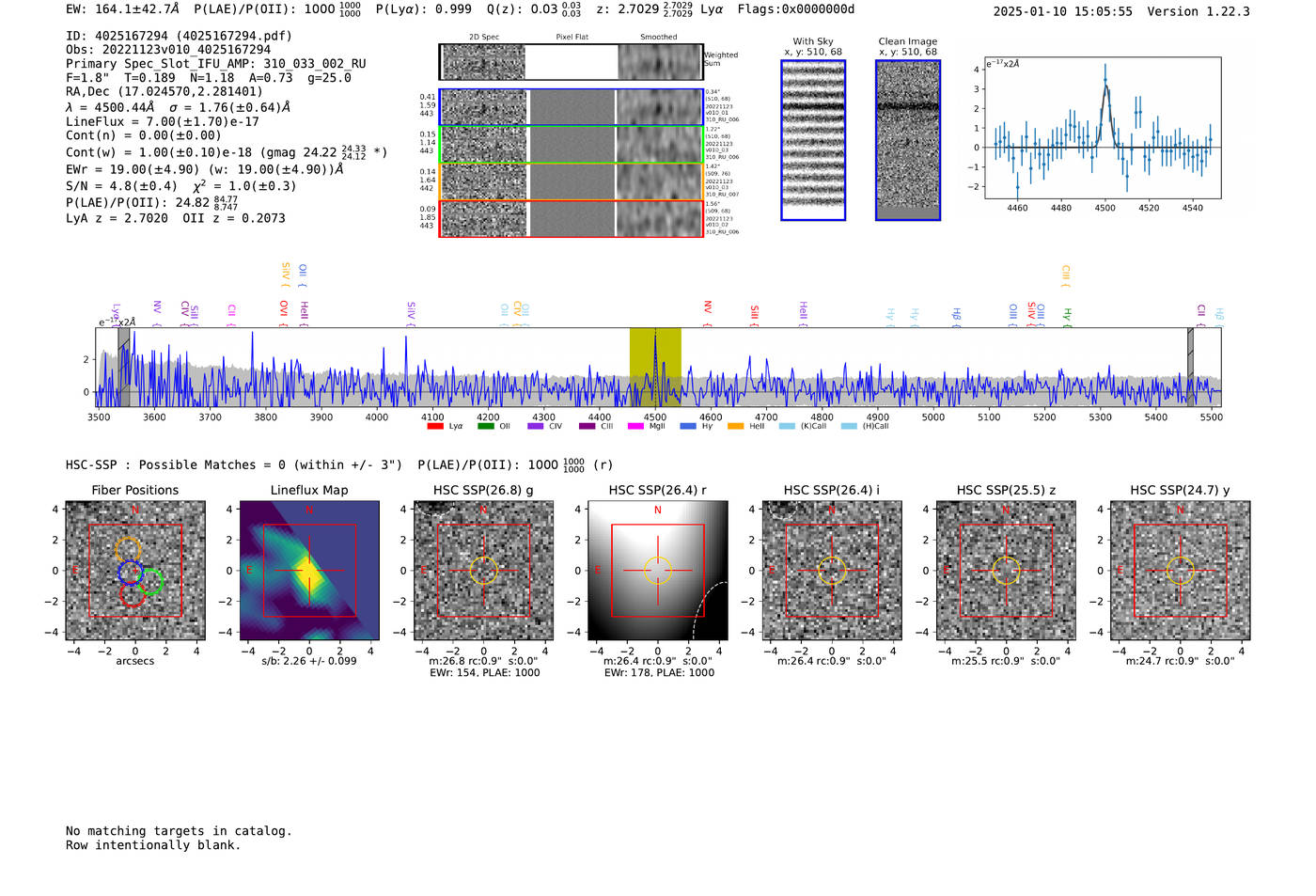Image resolution: width=1316 pixels, height=896 pixels.
Task: Click the (K)CaII legend swatch
Action: tap(787, 426)
